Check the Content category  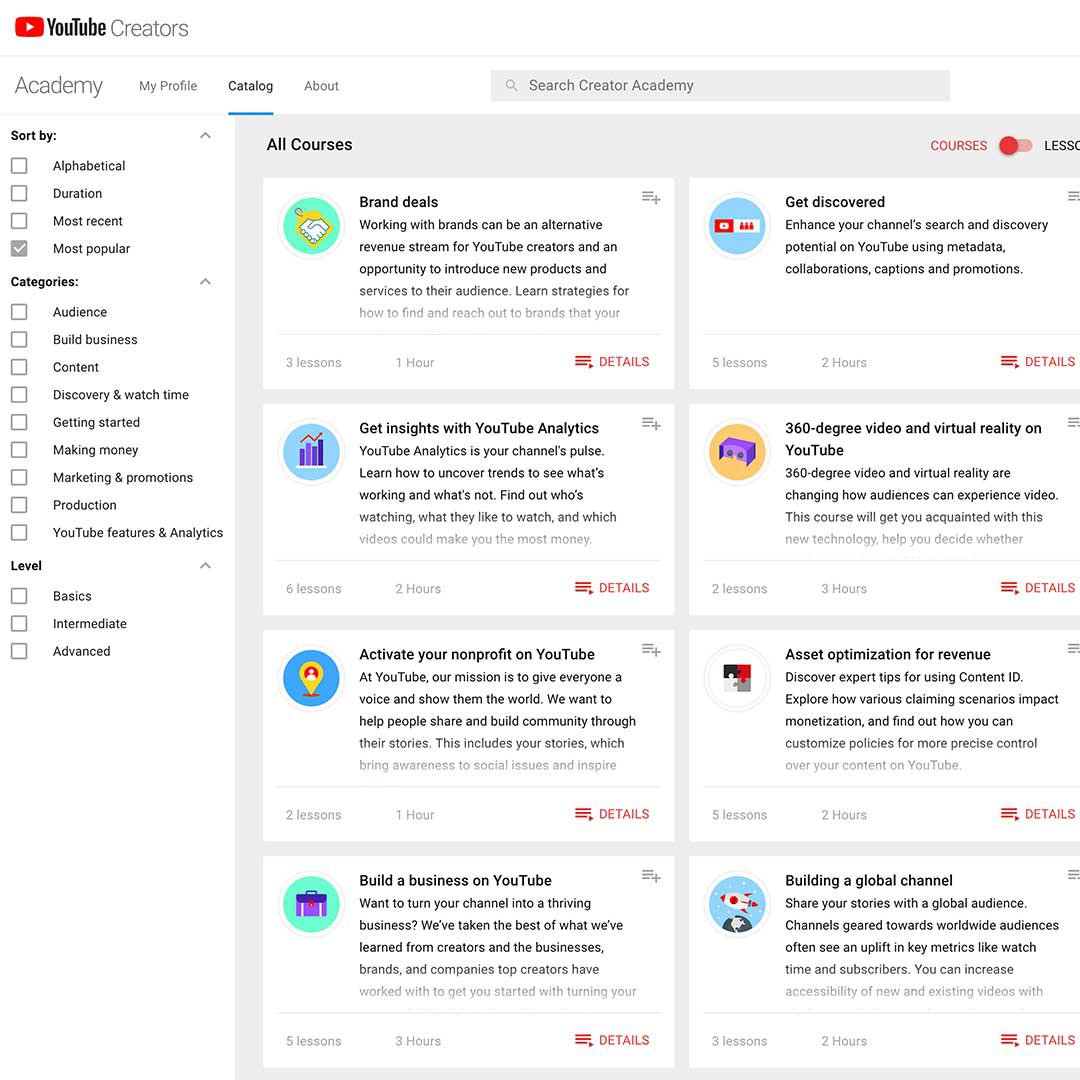click(x=19, y=366)
